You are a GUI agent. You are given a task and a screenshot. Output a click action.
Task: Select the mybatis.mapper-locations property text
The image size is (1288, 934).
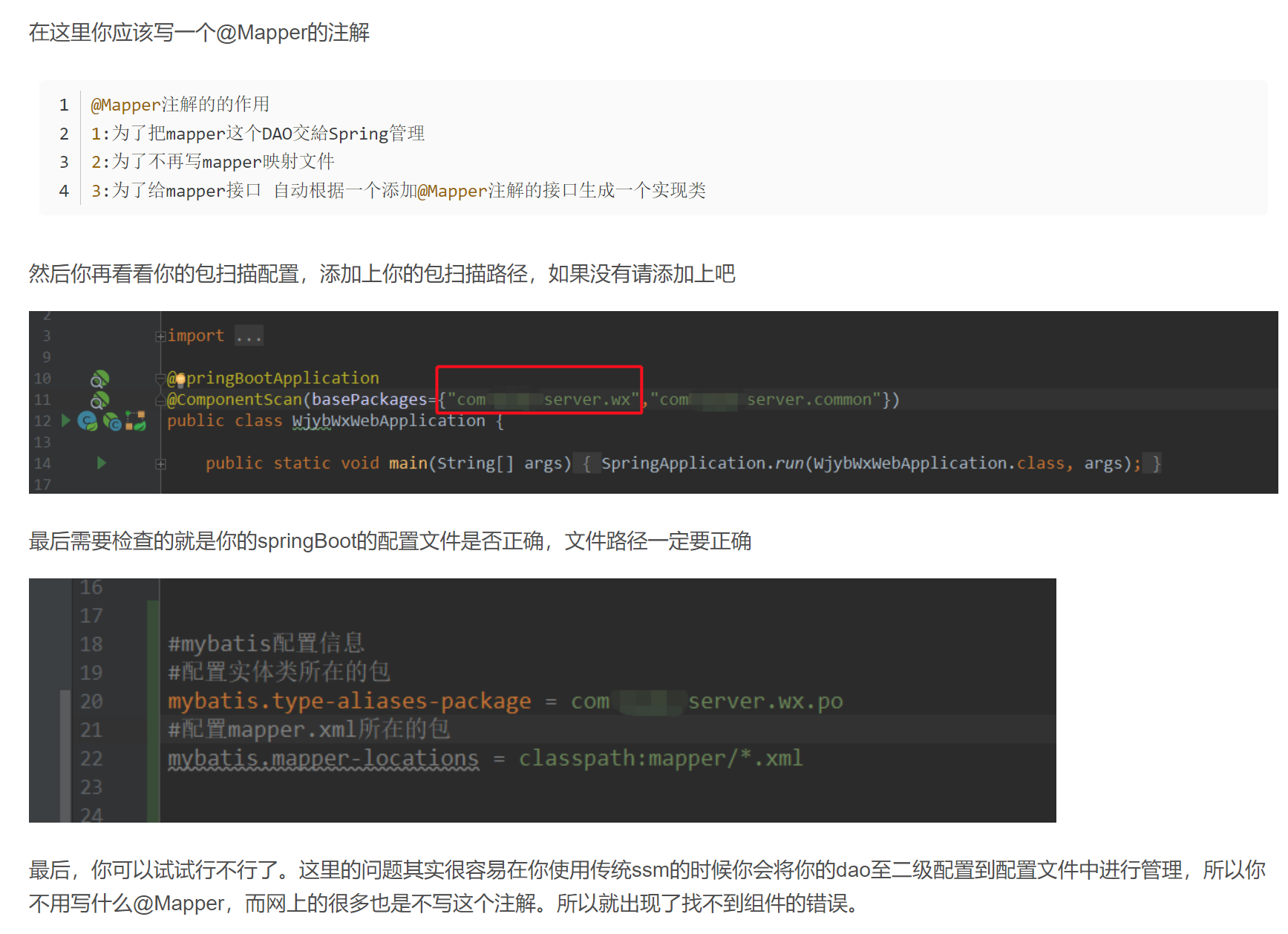coord(323,759)
